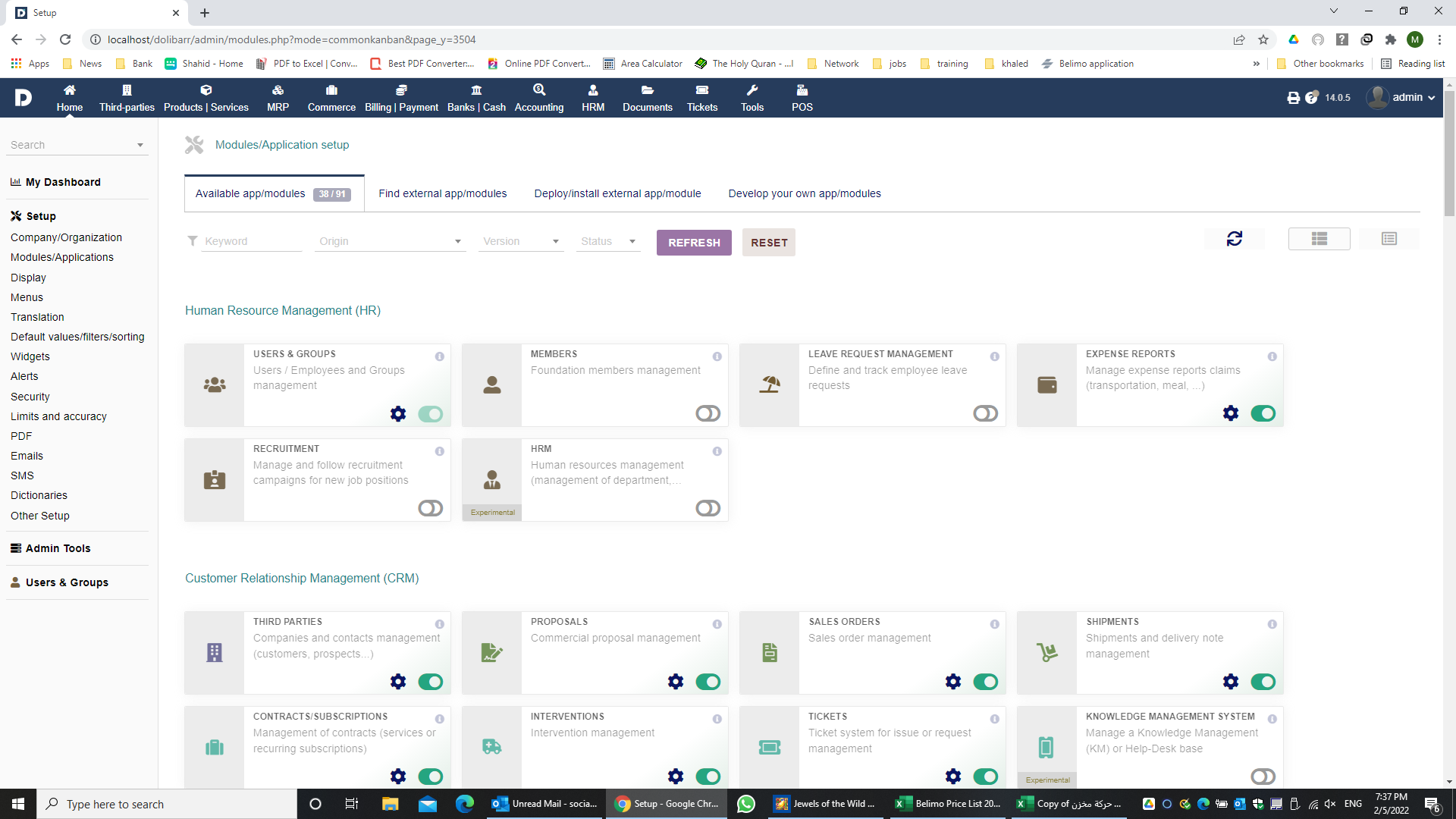Open settings gear for Expense Reports module
This screenshot has height=819, width=1456.
click(x=1230, y=413)
